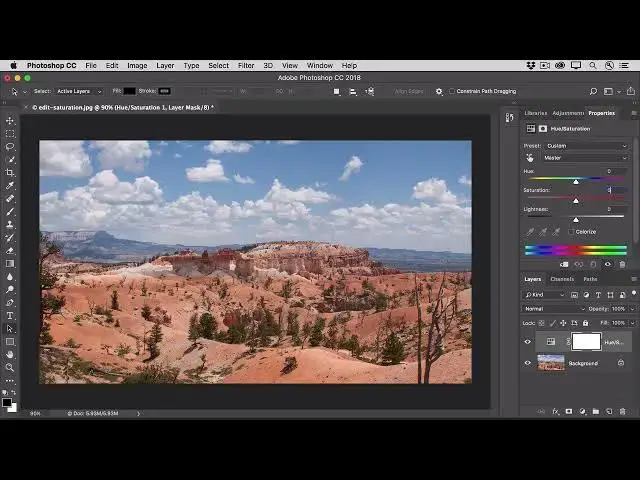This screenshot has width=640, height=480.
Task: Click the layer effects fx icon
Action: click(555, 411)
